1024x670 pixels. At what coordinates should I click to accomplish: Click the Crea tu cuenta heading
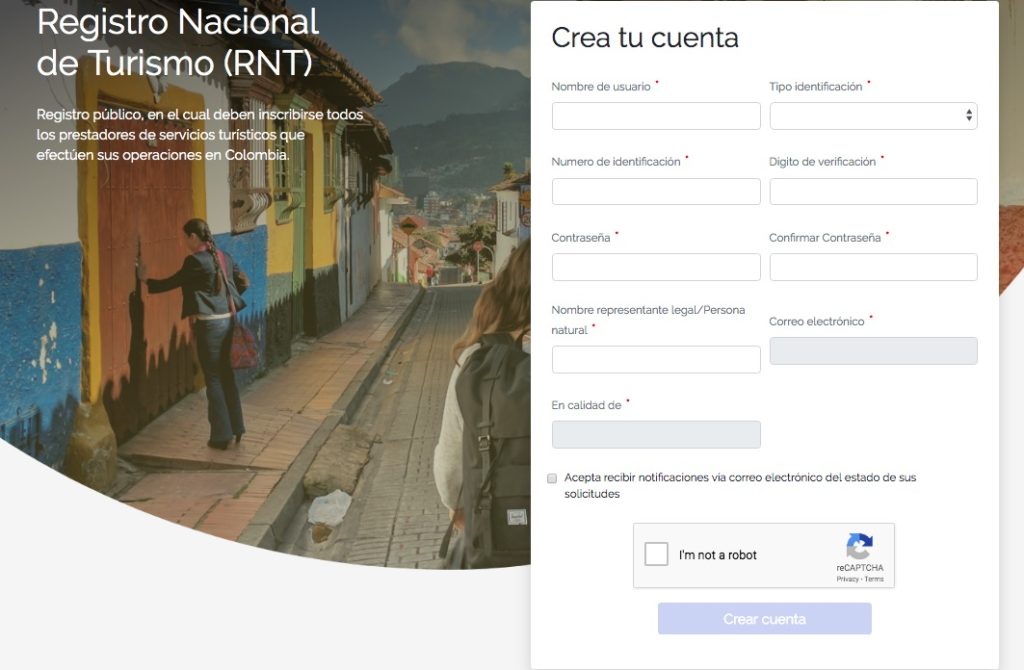[646, 38]
